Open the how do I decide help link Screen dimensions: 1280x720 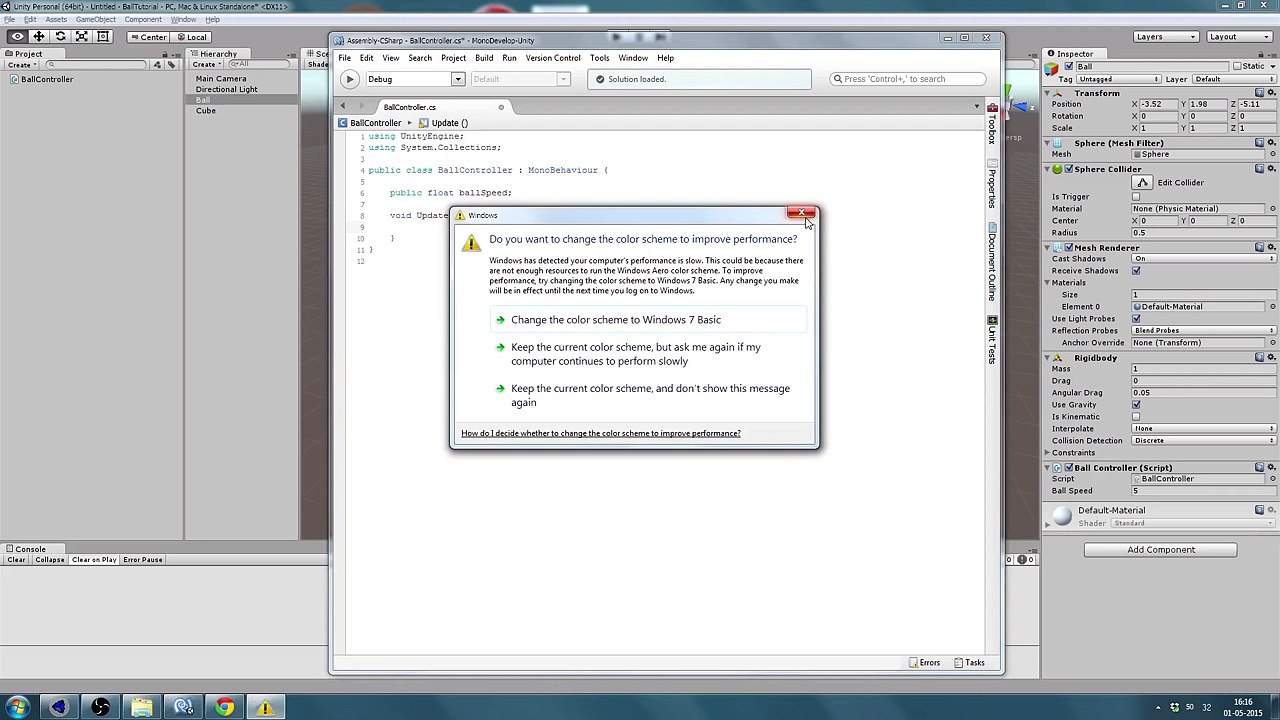[601, 433]
